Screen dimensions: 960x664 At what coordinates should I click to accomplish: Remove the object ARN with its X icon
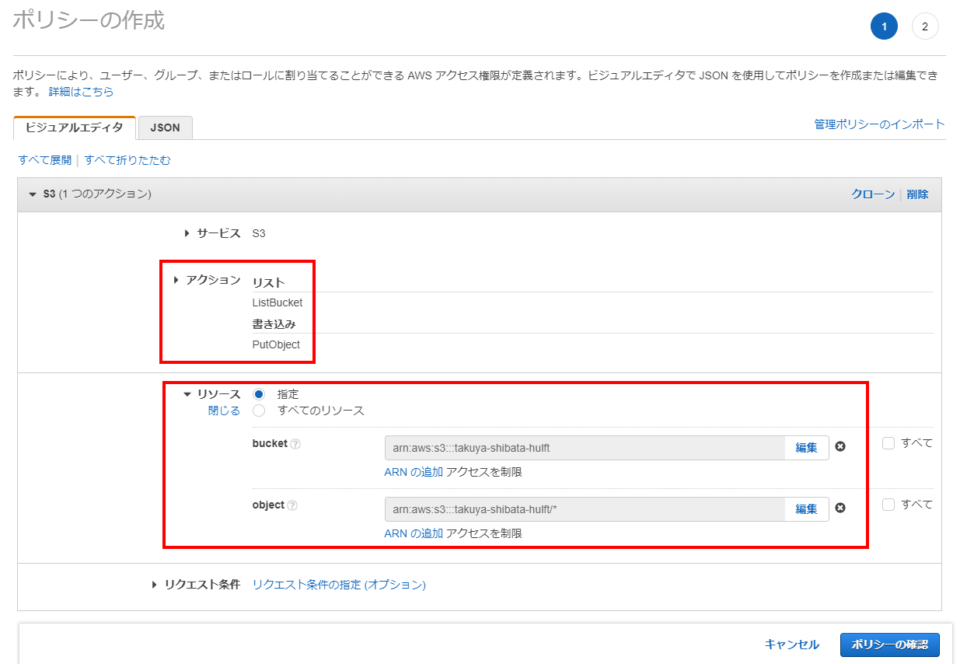(x=841, y=508)
